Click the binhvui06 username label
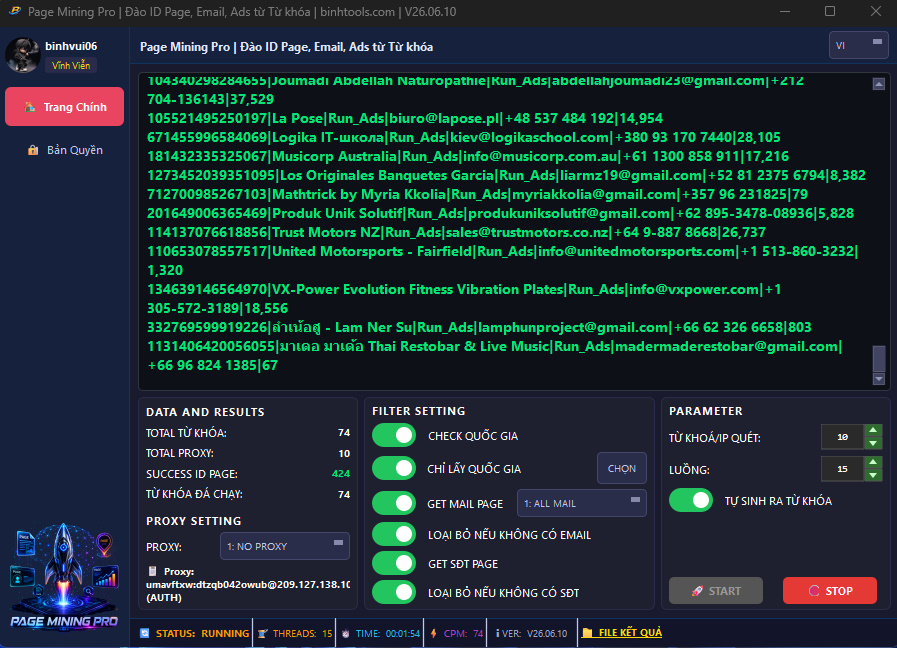897x648 pixels. [x=71, y=46]
